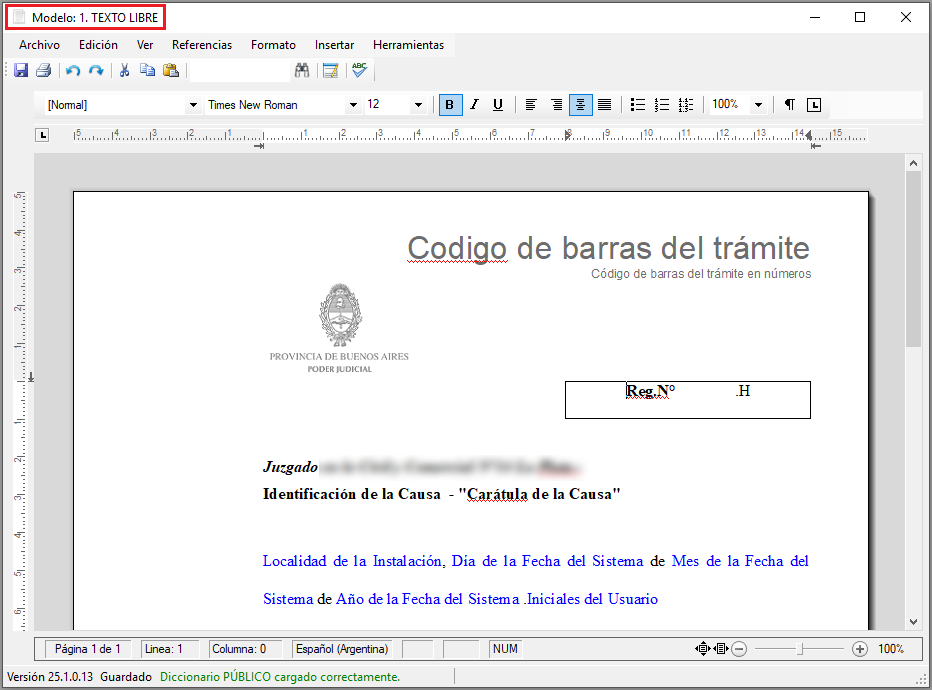Open the Insertar menu
This screenshot has width=932, height=690.
(335, 45)
